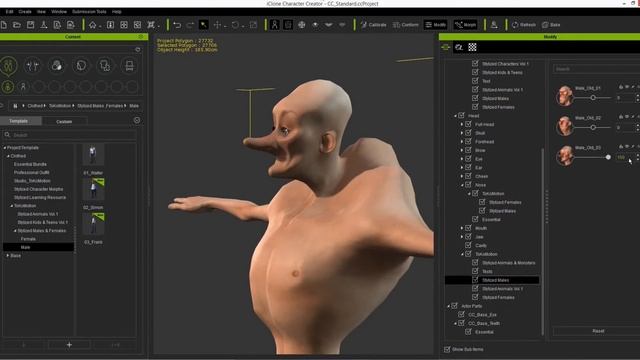This screenshot has height=360, width=640.
Task: Expand the Ear morph node
Action: click(462, 167)
